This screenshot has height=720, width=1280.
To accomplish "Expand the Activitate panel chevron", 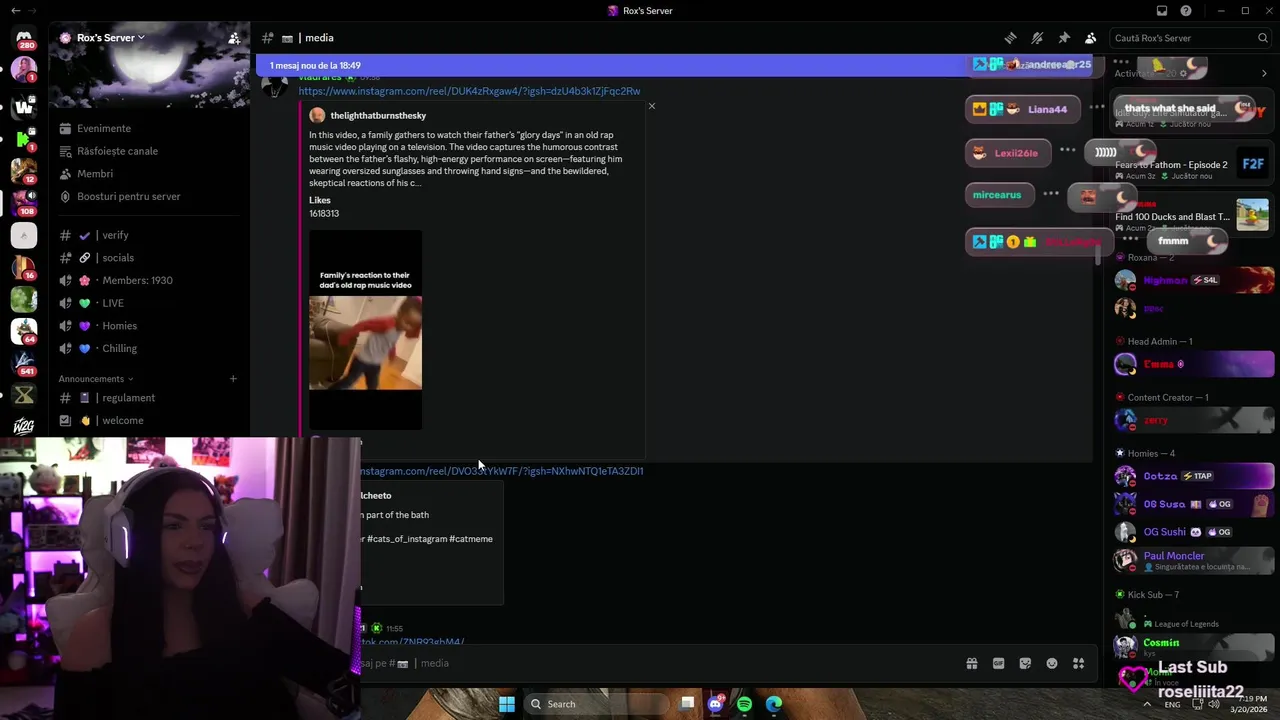I will click(1264, 73).
